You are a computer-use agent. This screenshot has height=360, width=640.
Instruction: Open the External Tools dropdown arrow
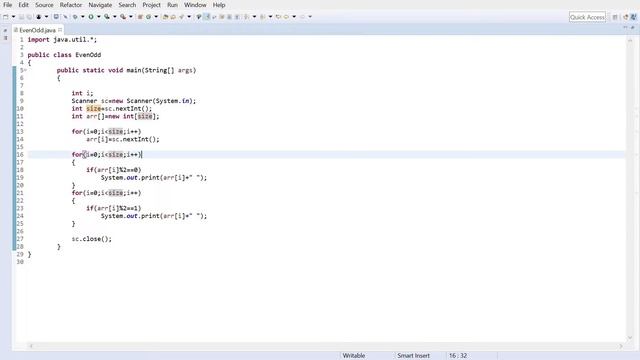tap(131, 17)
